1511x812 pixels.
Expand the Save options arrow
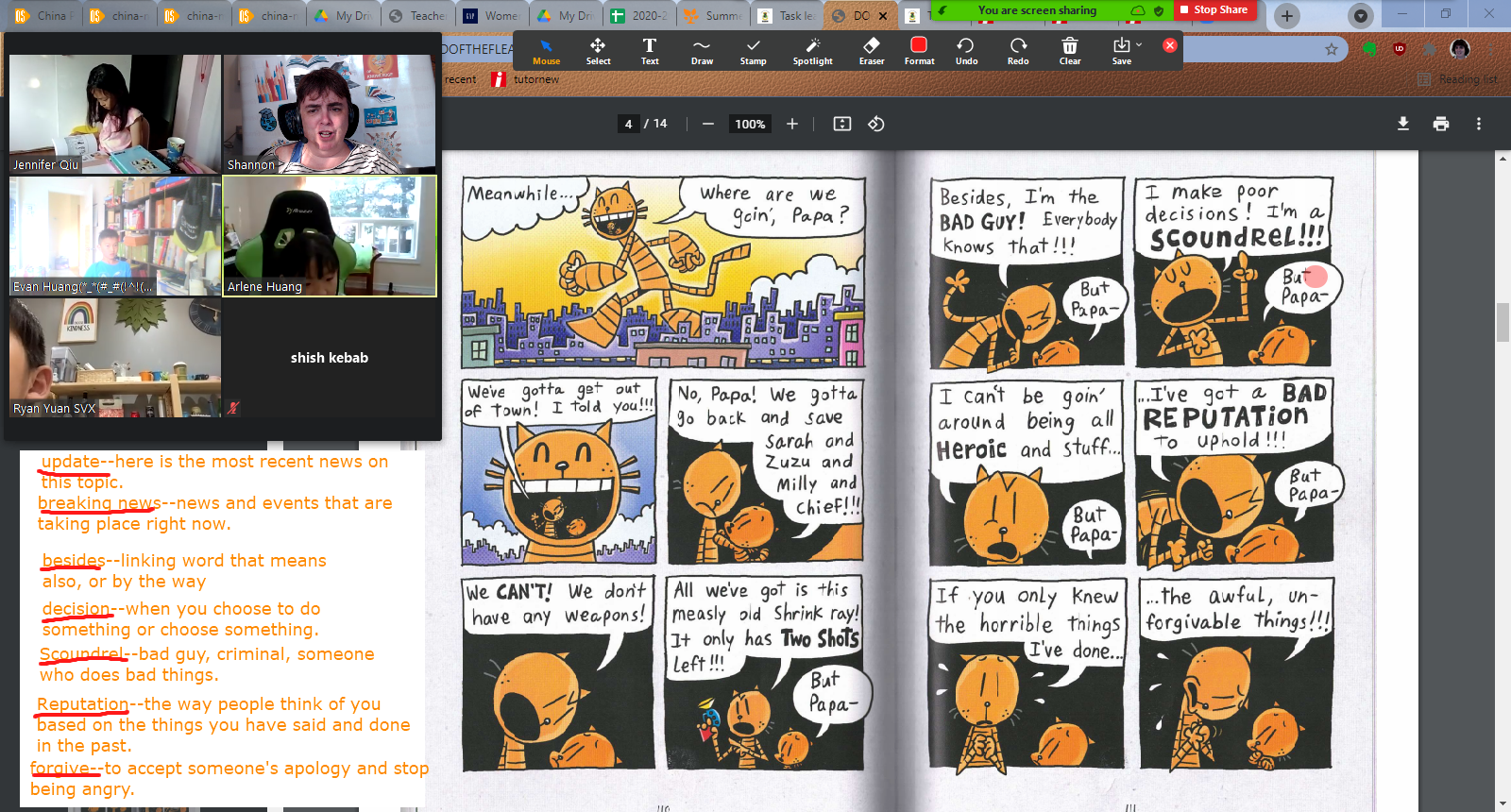[x=1139, y=44]
